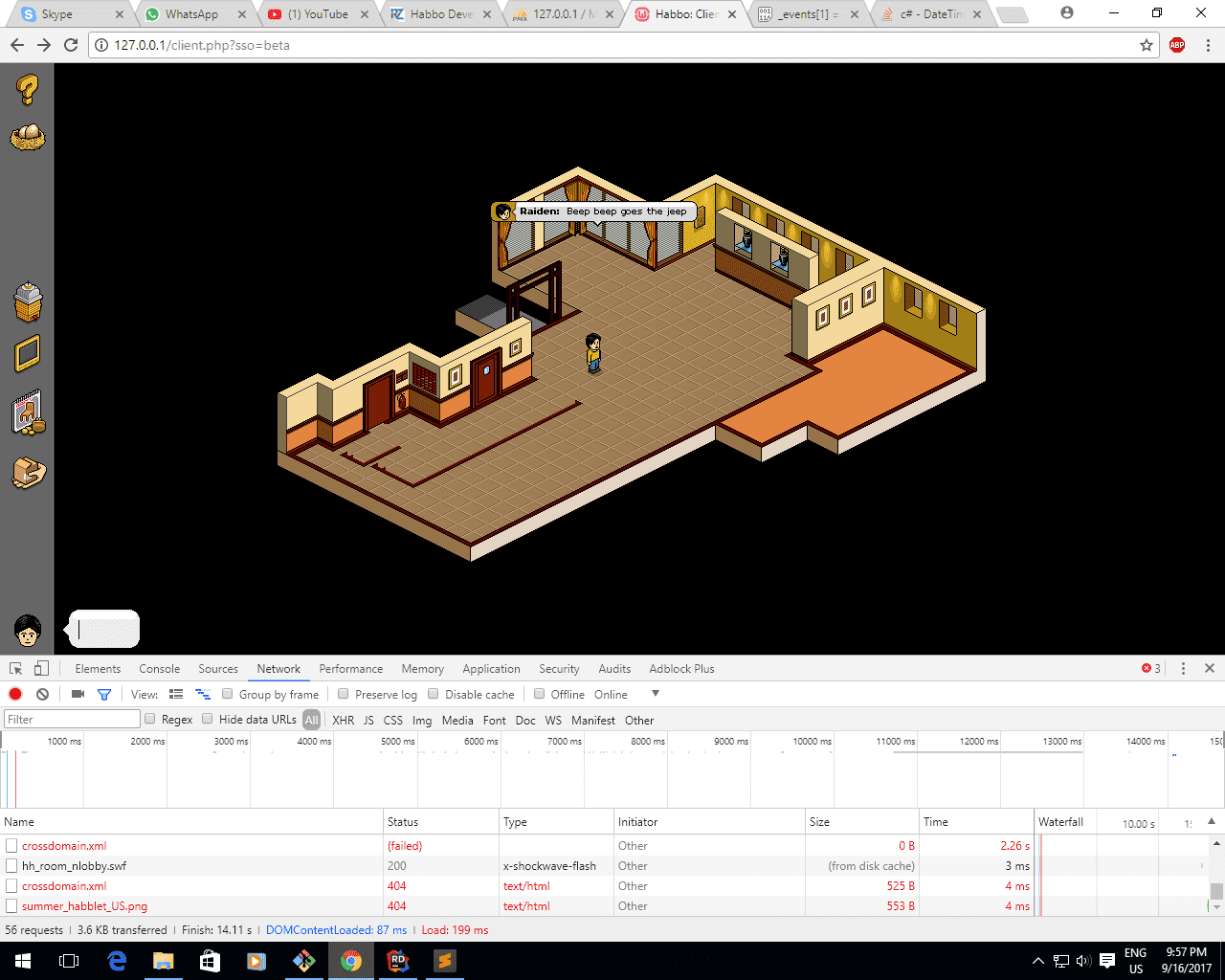
Task: Open the inventory box sidebar icon
Action: click(x=28, y=473)
